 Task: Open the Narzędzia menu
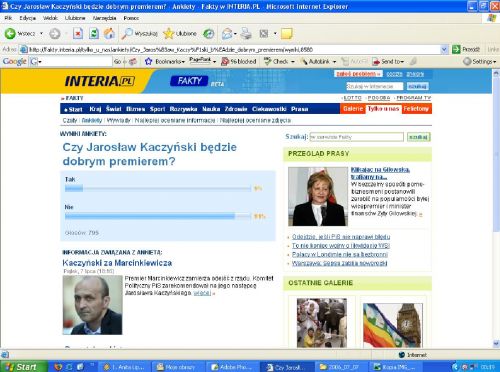(104, 18)
